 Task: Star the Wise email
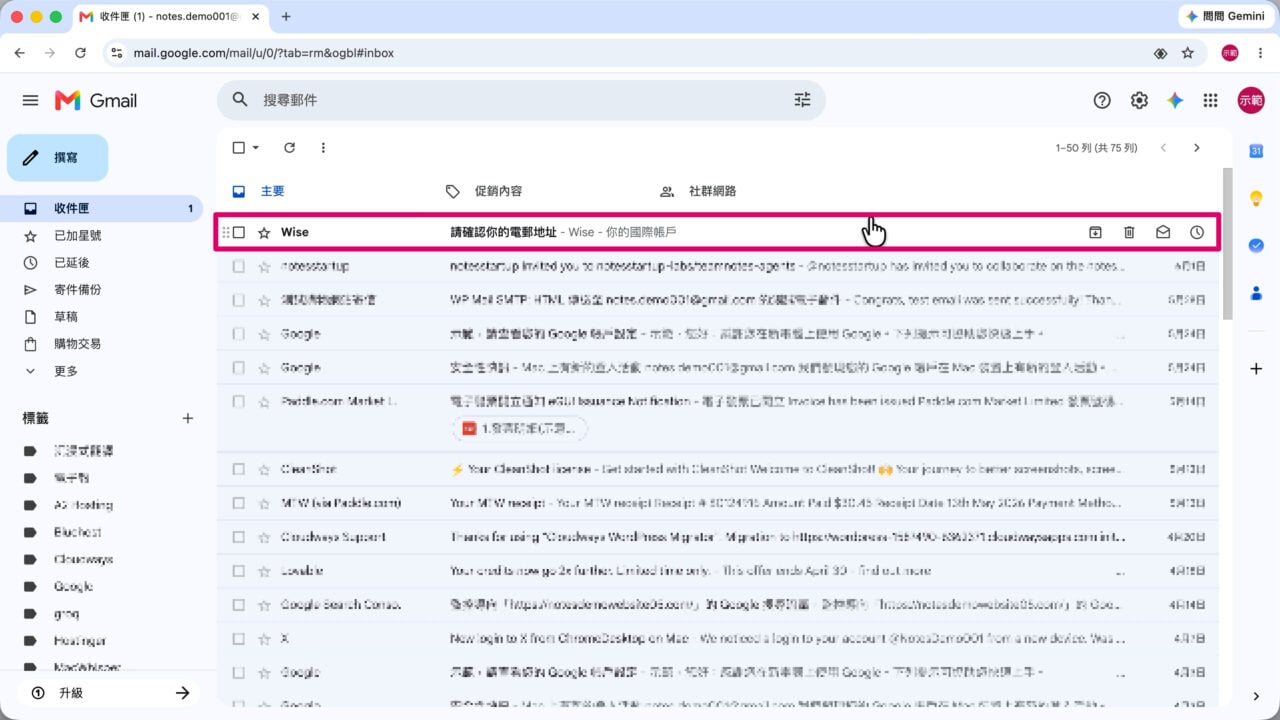coord(264,232)
